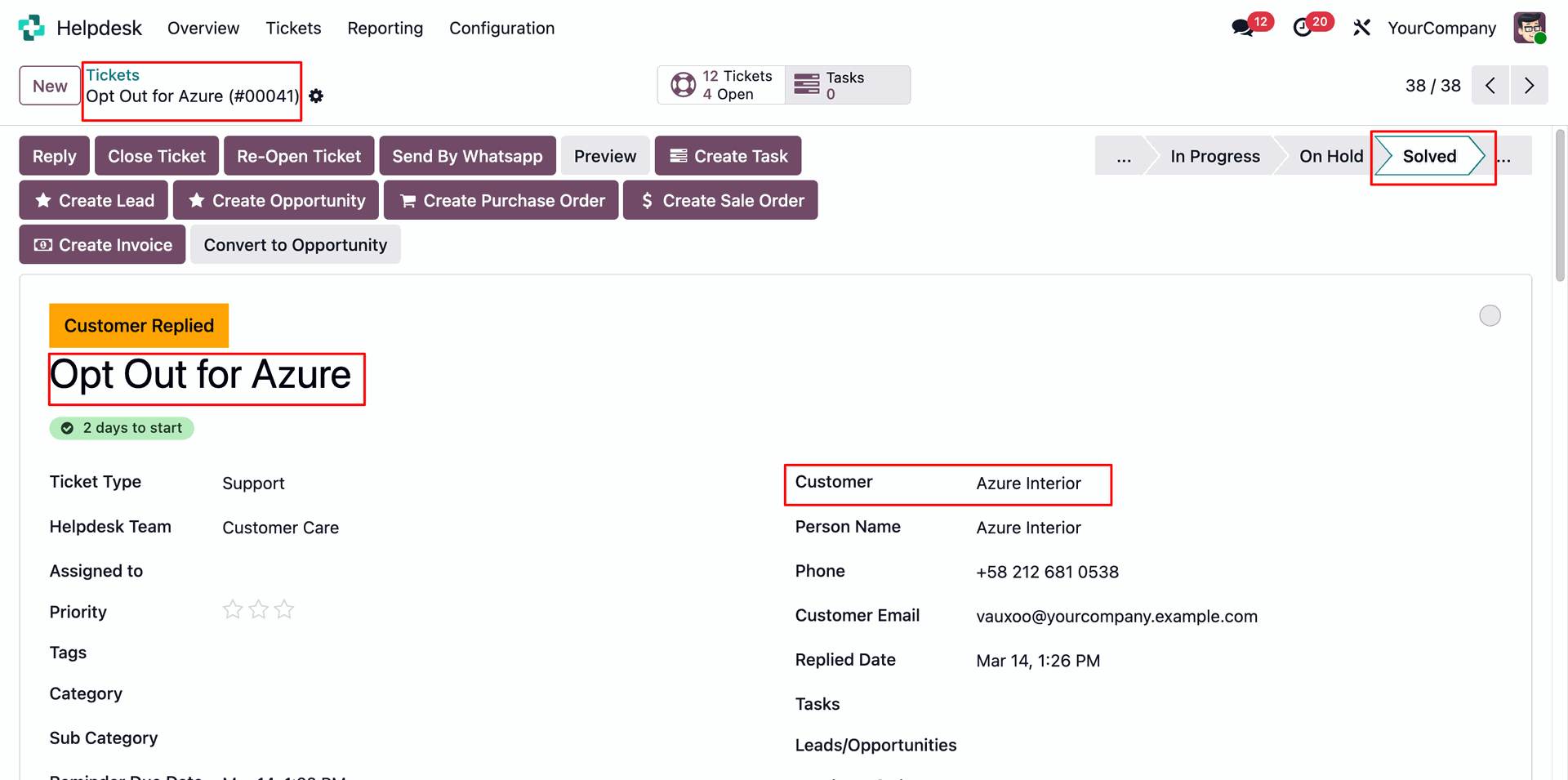
Task: Set priority to the third star
Action: [x=284, y=610]
